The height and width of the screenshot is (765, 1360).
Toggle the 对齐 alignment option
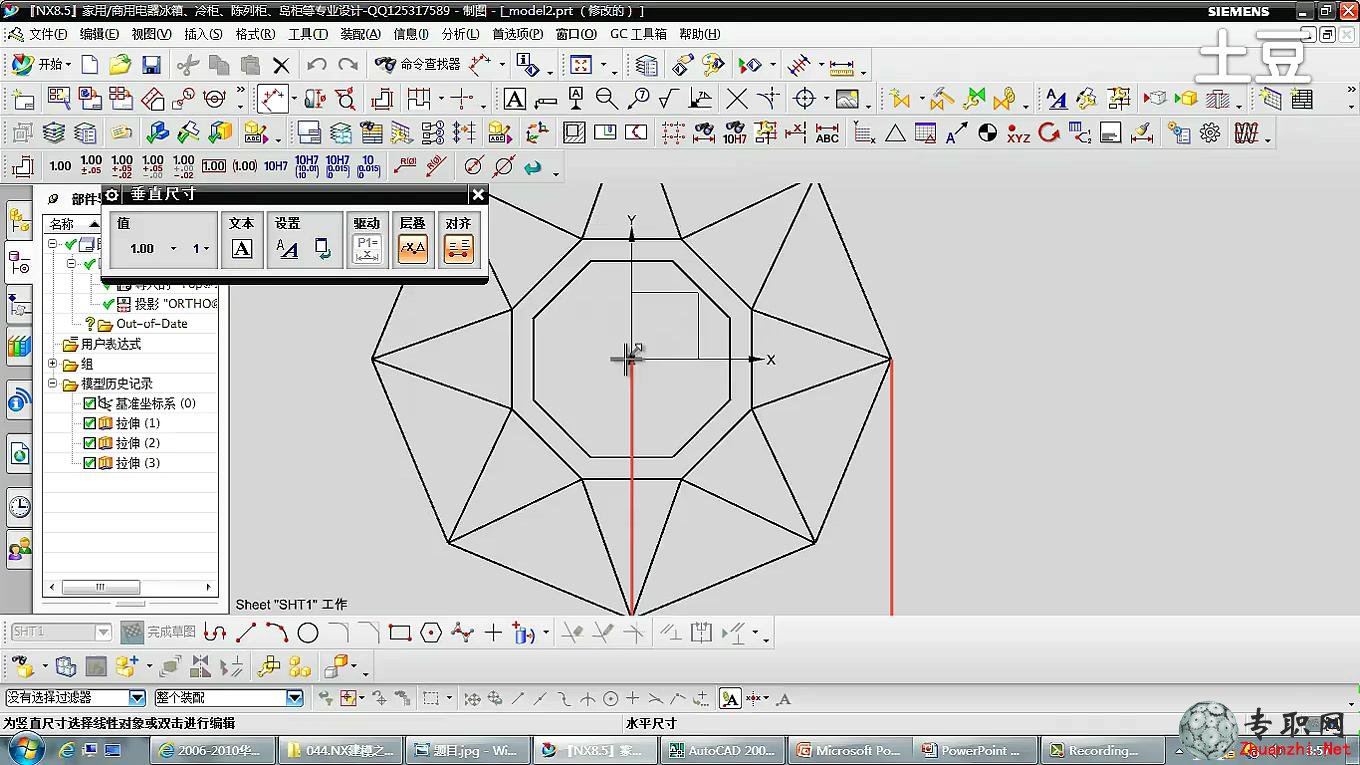(458, 248)
